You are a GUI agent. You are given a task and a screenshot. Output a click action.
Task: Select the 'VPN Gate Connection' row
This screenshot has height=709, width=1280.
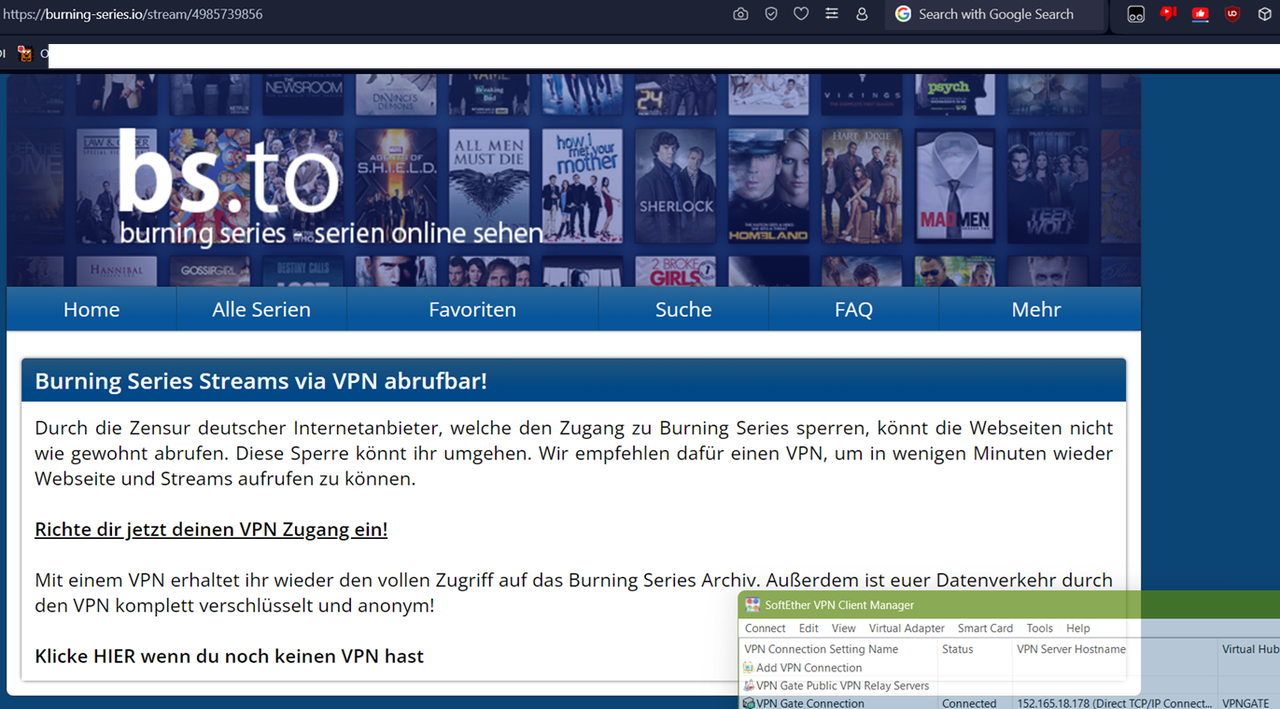[x=1010, y=703]
